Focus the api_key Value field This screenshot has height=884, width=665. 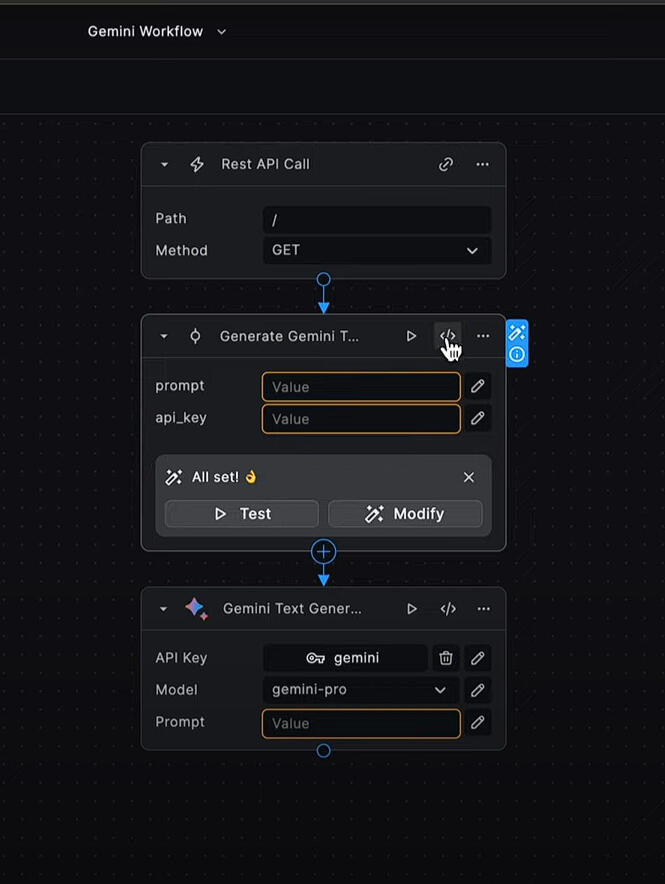(x=361, y=419)
